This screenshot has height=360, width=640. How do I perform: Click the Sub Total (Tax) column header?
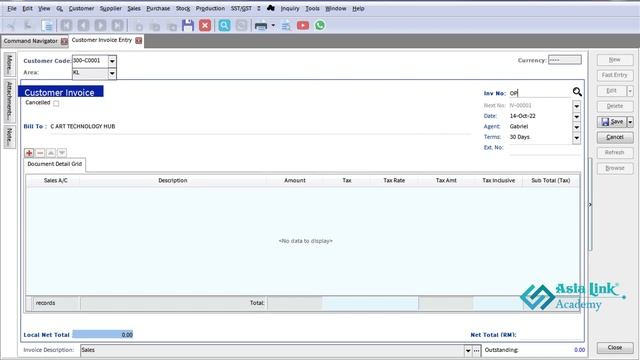[551, 180]
